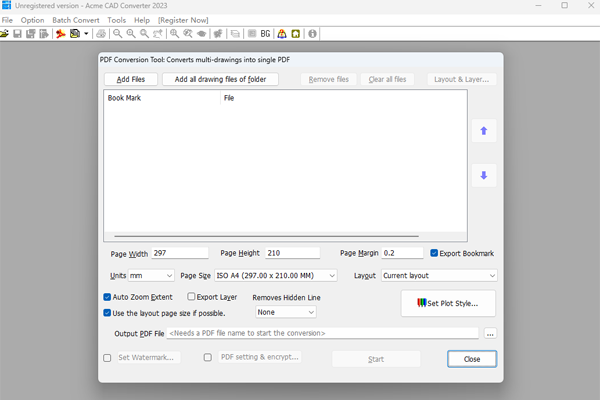600x400 pixels.
Task: Click the Clear all files button
Action: [x=387, y=79]
